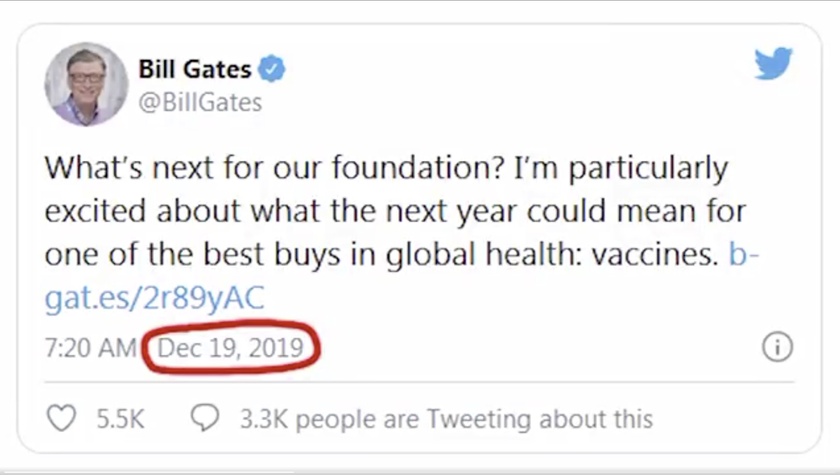Click the @BillGates handle

[x=200, y=102]
